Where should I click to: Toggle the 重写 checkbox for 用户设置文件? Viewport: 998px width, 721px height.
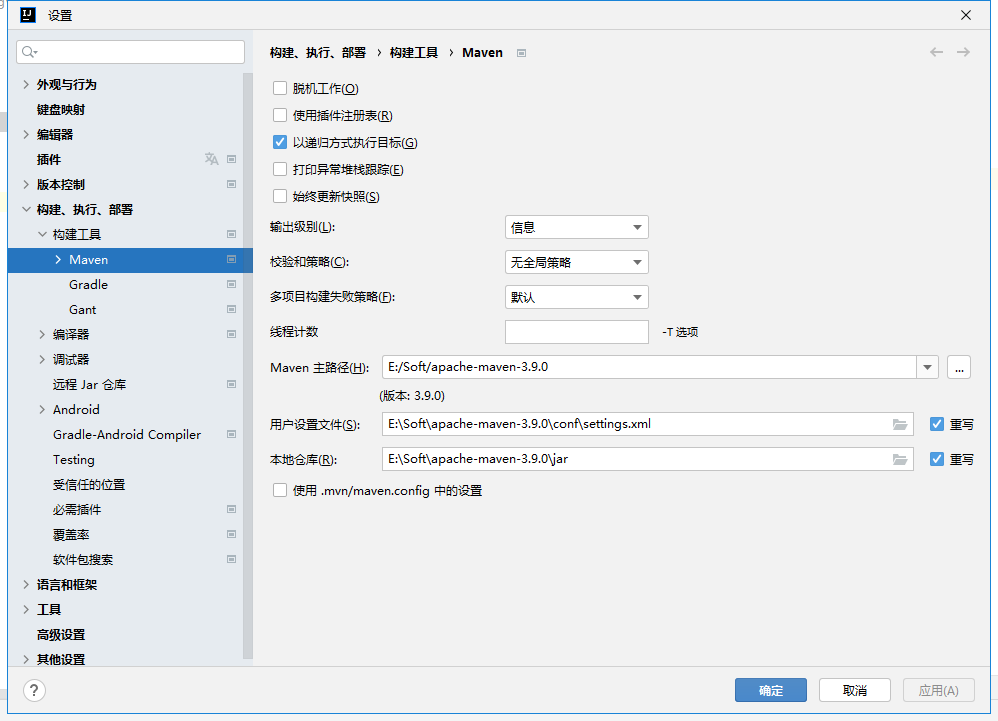tap(937, 424)
